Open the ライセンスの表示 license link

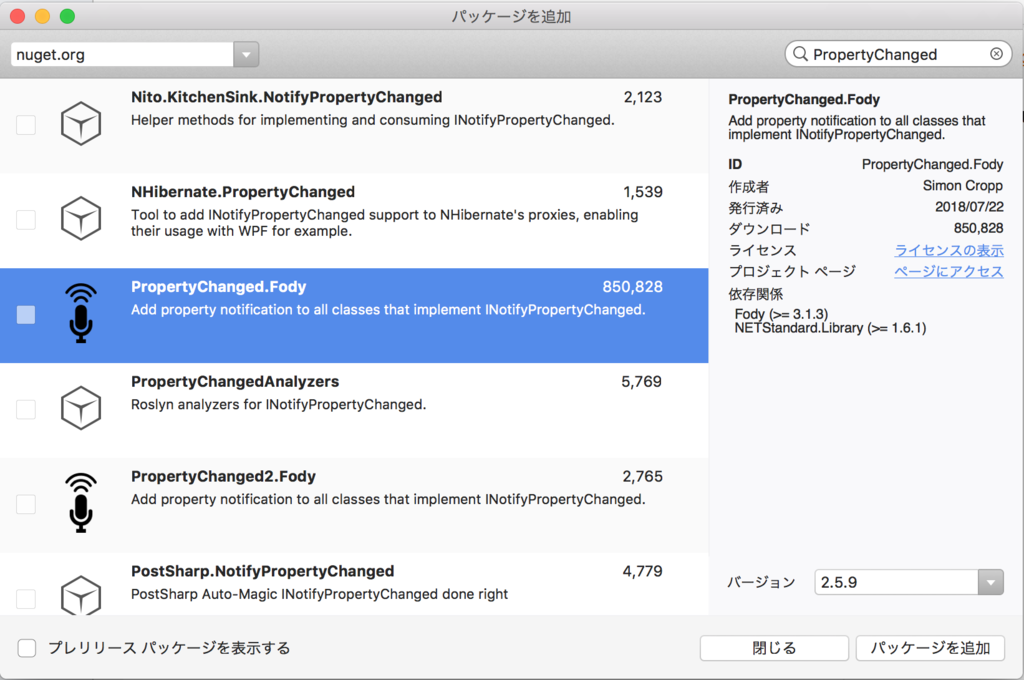coord(949,250)
